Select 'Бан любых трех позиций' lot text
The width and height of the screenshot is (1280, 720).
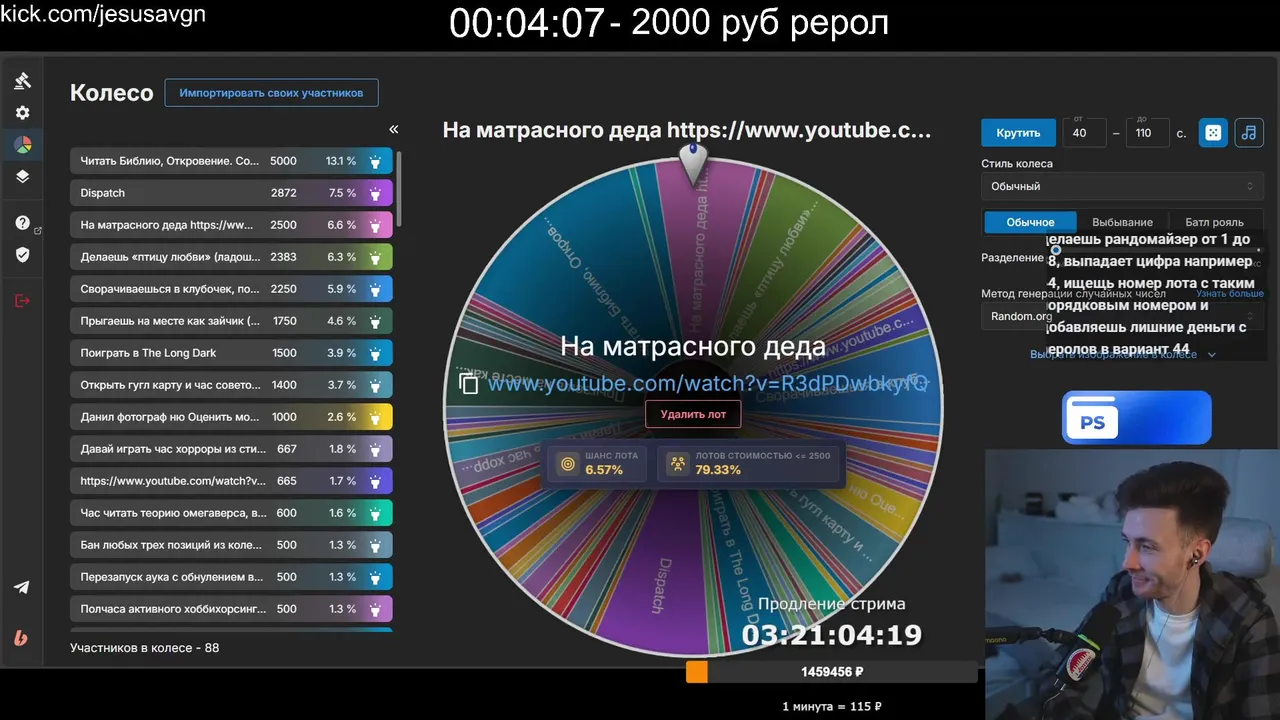[x=171, y=545]
